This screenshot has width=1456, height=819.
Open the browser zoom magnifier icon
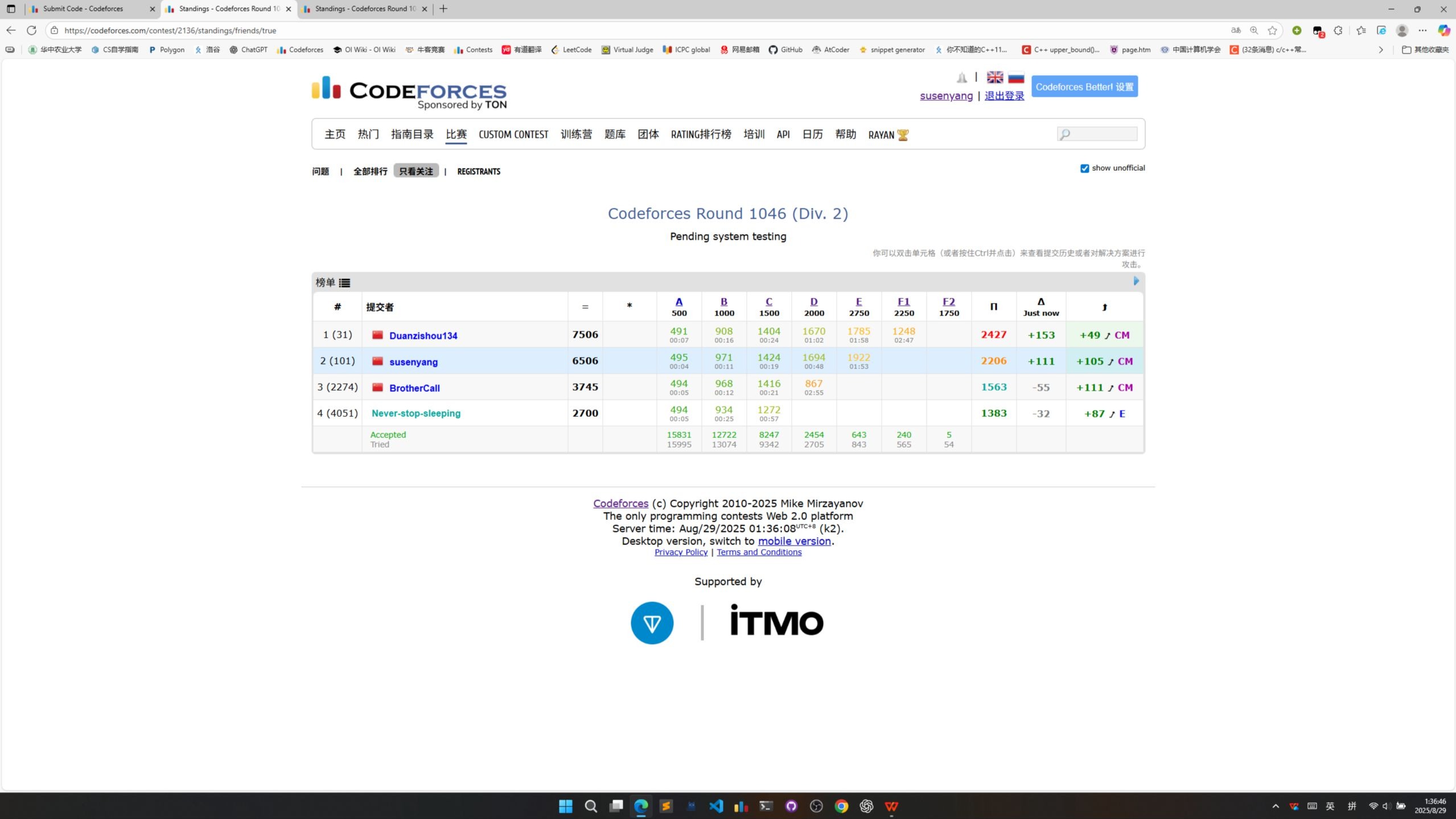tap(1253, 30)
